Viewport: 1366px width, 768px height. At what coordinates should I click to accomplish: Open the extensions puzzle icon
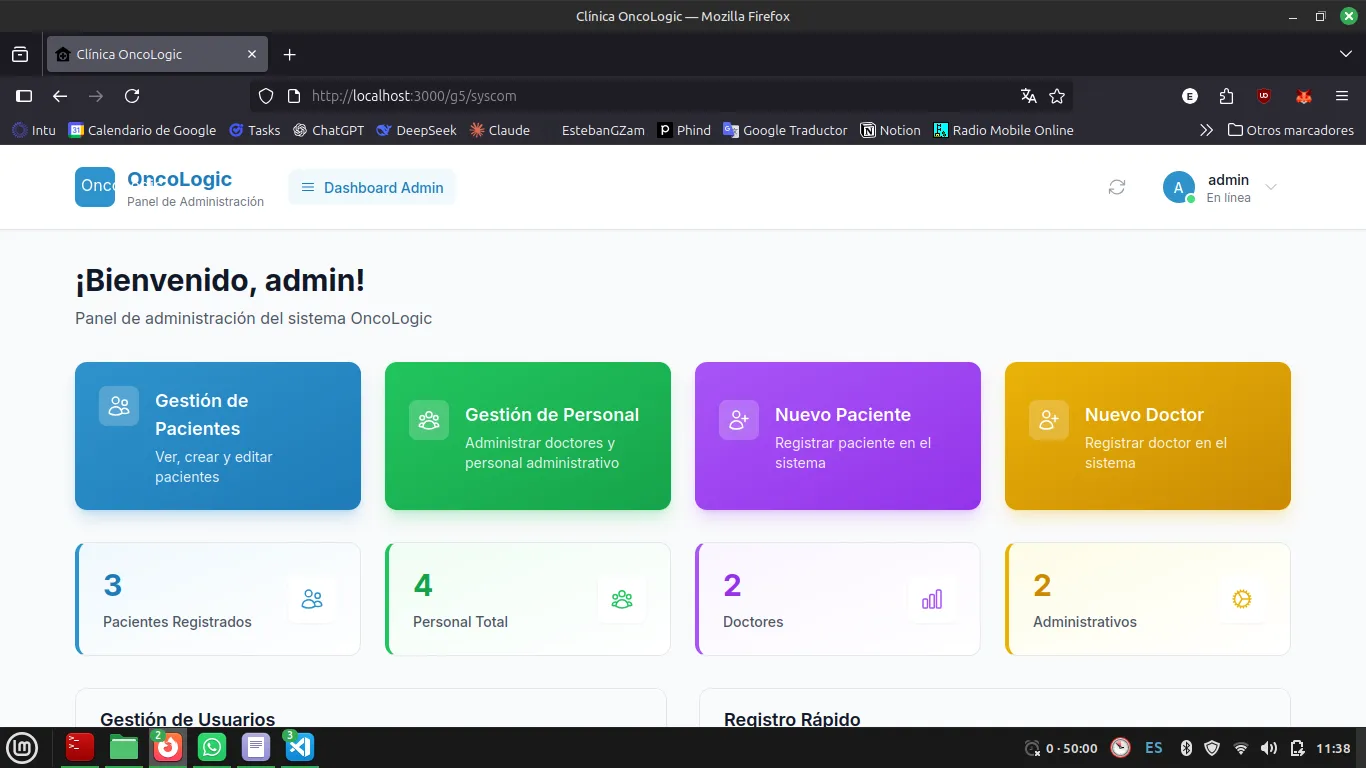(1227, 96)
